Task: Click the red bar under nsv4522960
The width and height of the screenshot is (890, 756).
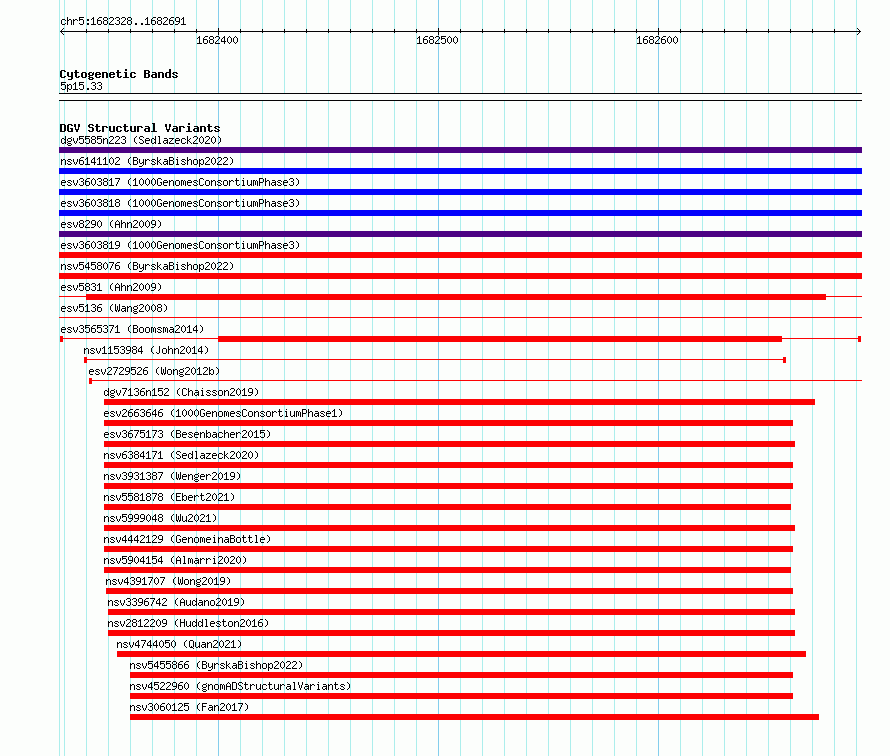Action: [x=461, y=696]
